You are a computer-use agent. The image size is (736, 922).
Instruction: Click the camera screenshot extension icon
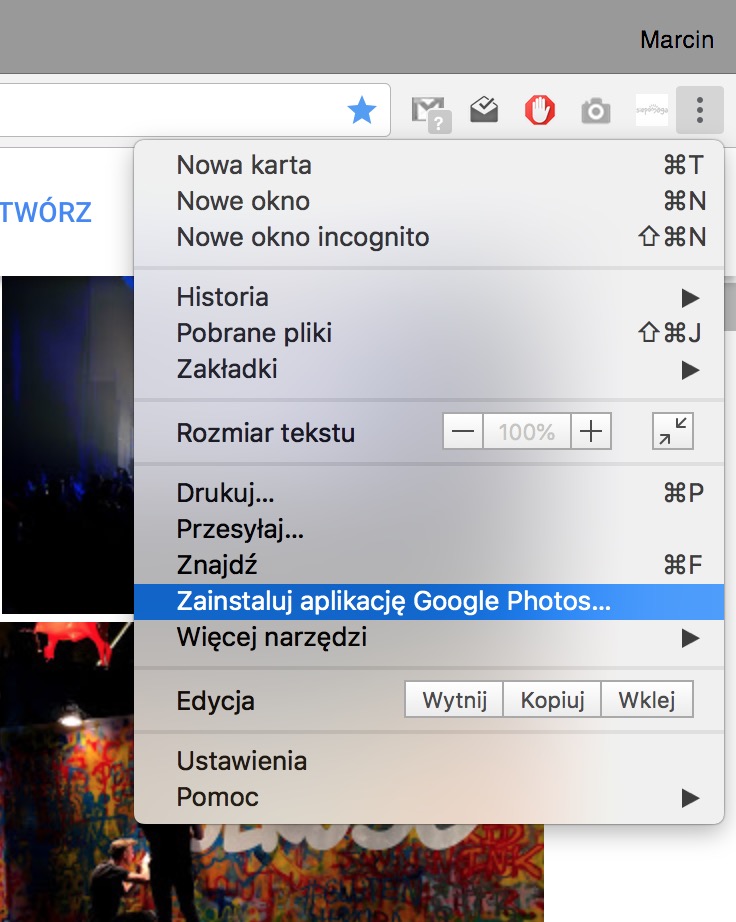click(x=596, y=111)
